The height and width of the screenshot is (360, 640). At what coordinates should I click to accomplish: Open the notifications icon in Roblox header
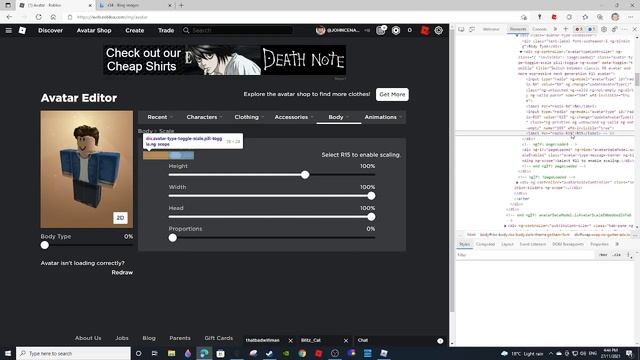coord(381,30)
